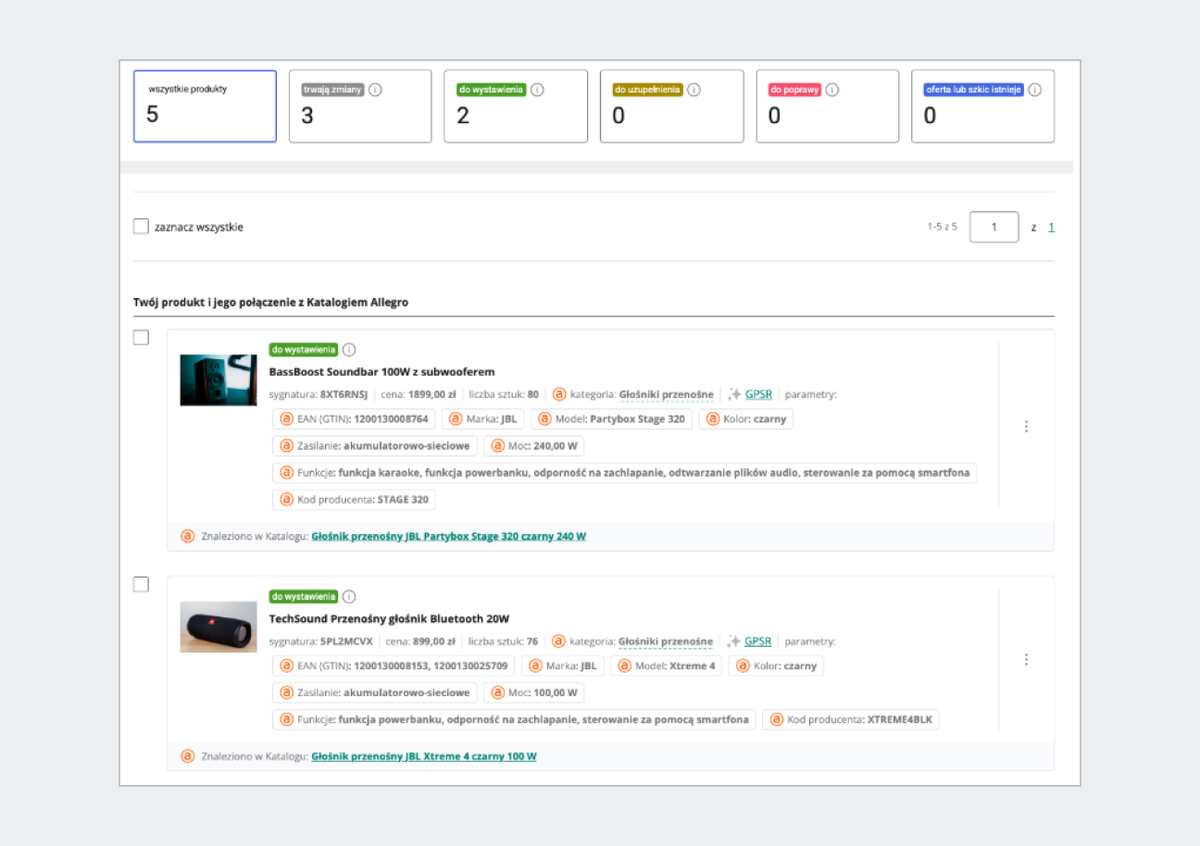Click the page "1" pagination link
Image resolution: width=1200 pixels, height=846 pixels.
tap(1050, 227)
